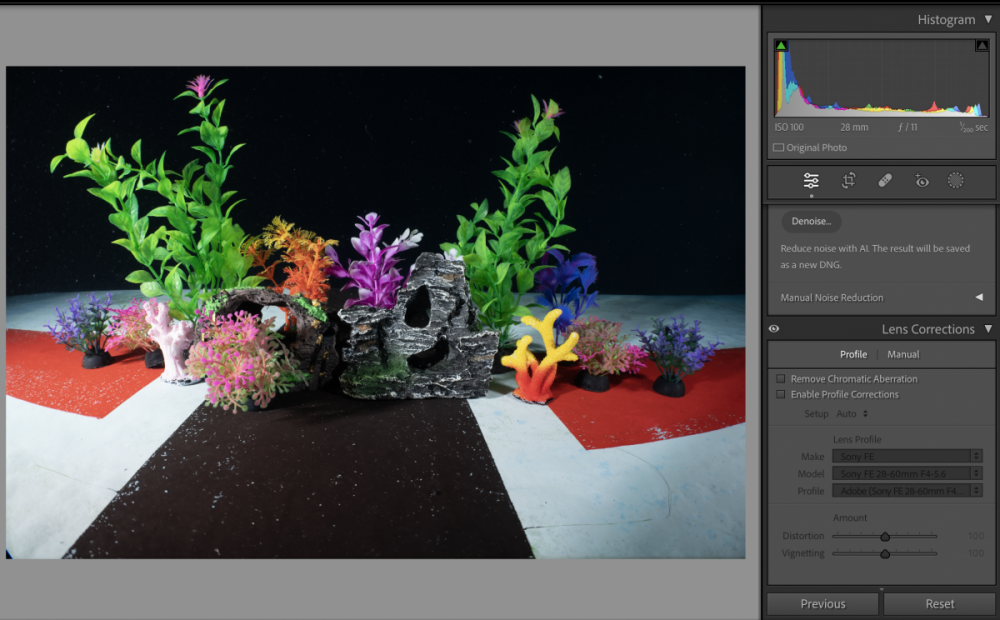Collapse the Lens Corrections panel
Screen dimensions: 1000x620
988,329
